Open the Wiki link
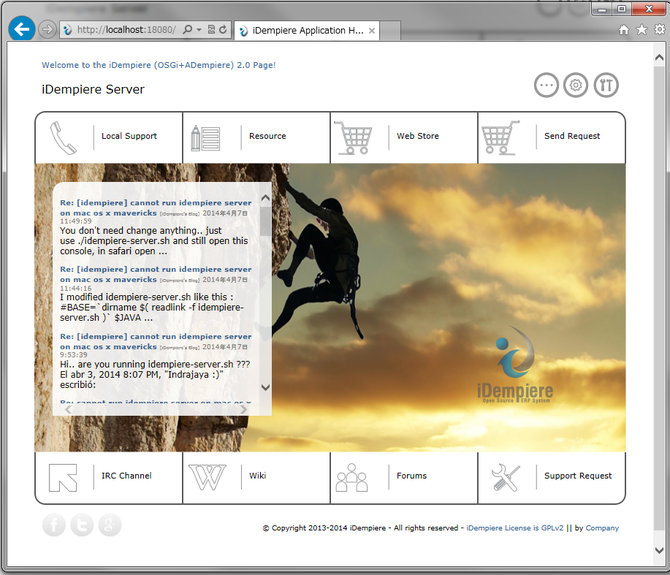 (x=258, y=475)
